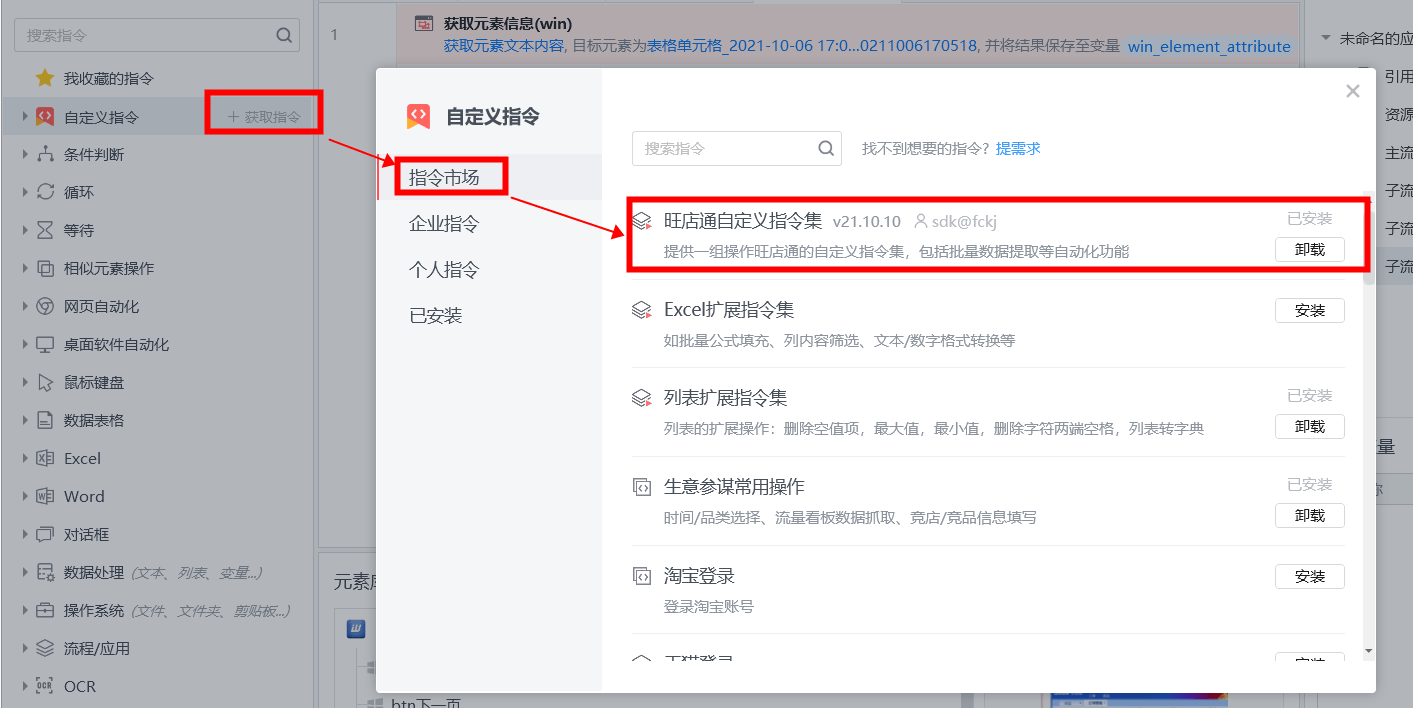Collapse the 未命名的应用 tree arrow
Screen dimensions: 1413x708
(x=1326, y=38)
